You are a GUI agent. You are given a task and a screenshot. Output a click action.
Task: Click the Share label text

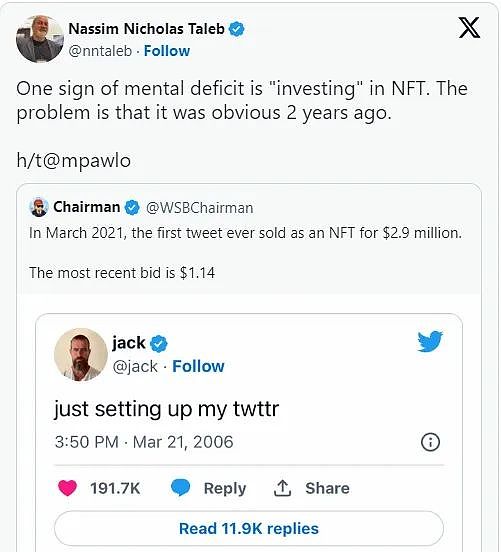coord(327,488)
